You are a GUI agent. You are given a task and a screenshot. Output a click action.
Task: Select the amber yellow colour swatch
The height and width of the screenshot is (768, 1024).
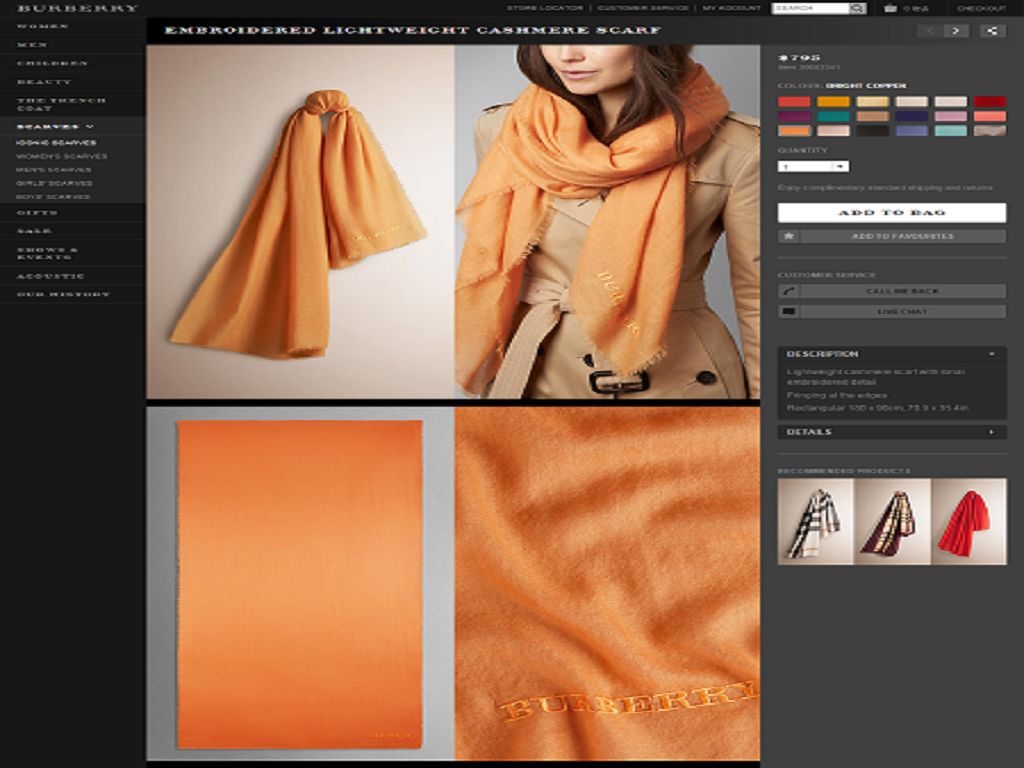(x=833, y=101)
